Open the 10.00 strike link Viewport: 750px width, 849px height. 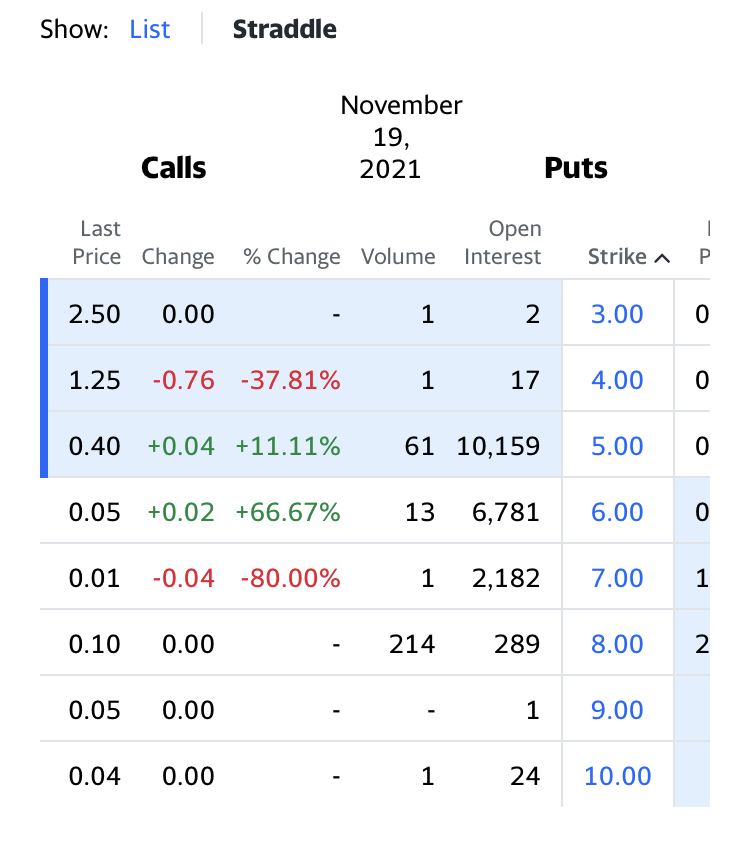point(617,776)
